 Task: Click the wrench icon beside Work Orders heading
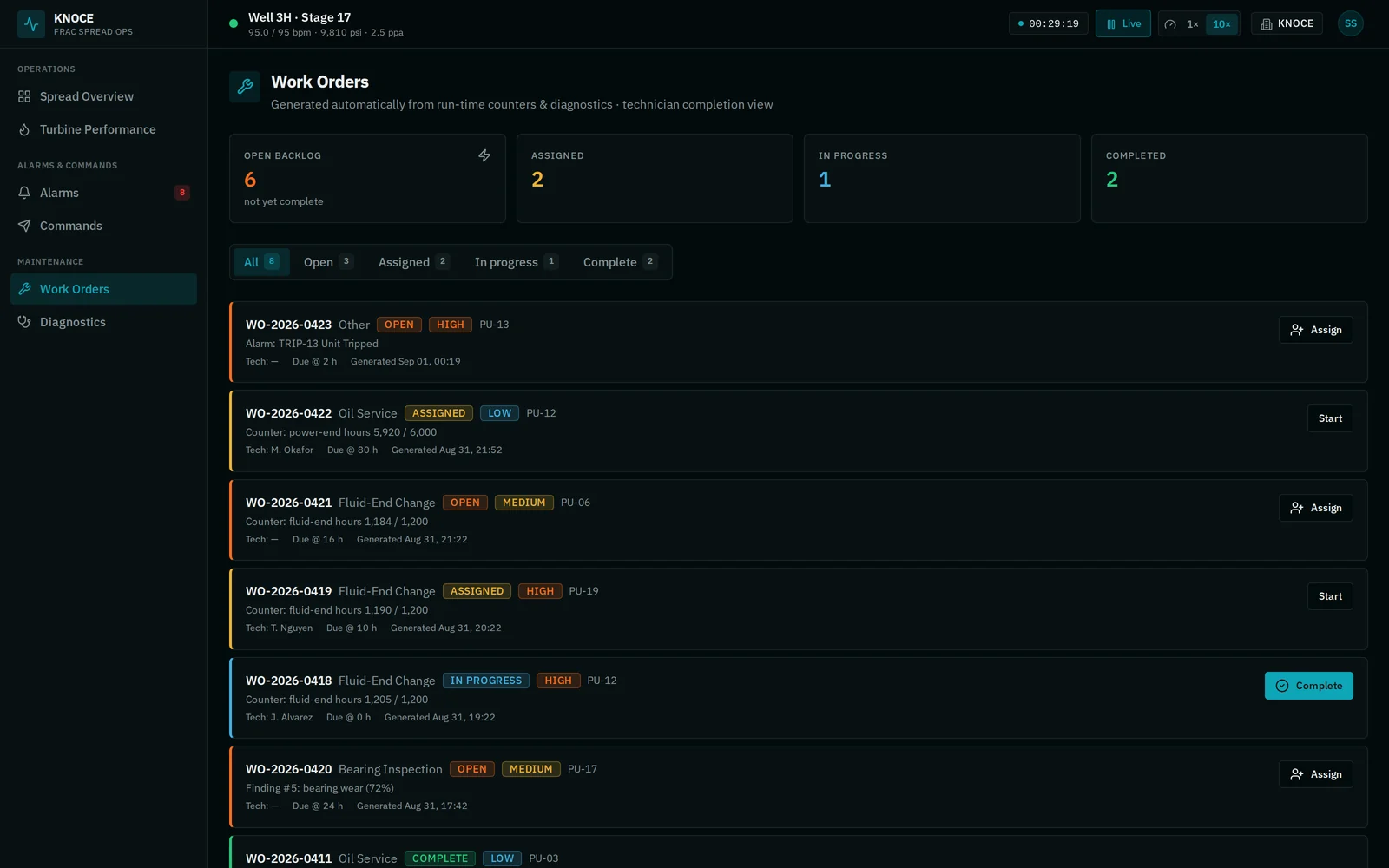click(245, 87)
